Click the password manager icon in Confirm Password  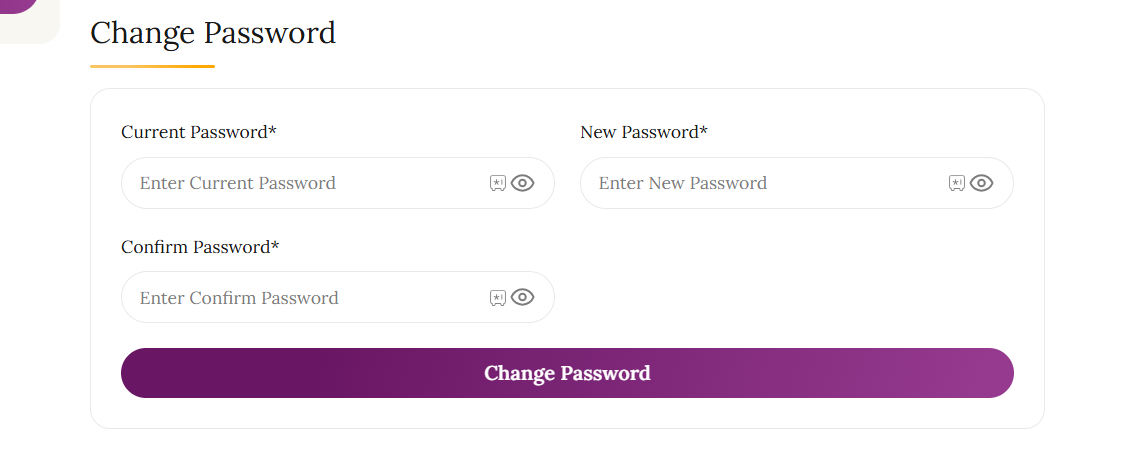497,297
